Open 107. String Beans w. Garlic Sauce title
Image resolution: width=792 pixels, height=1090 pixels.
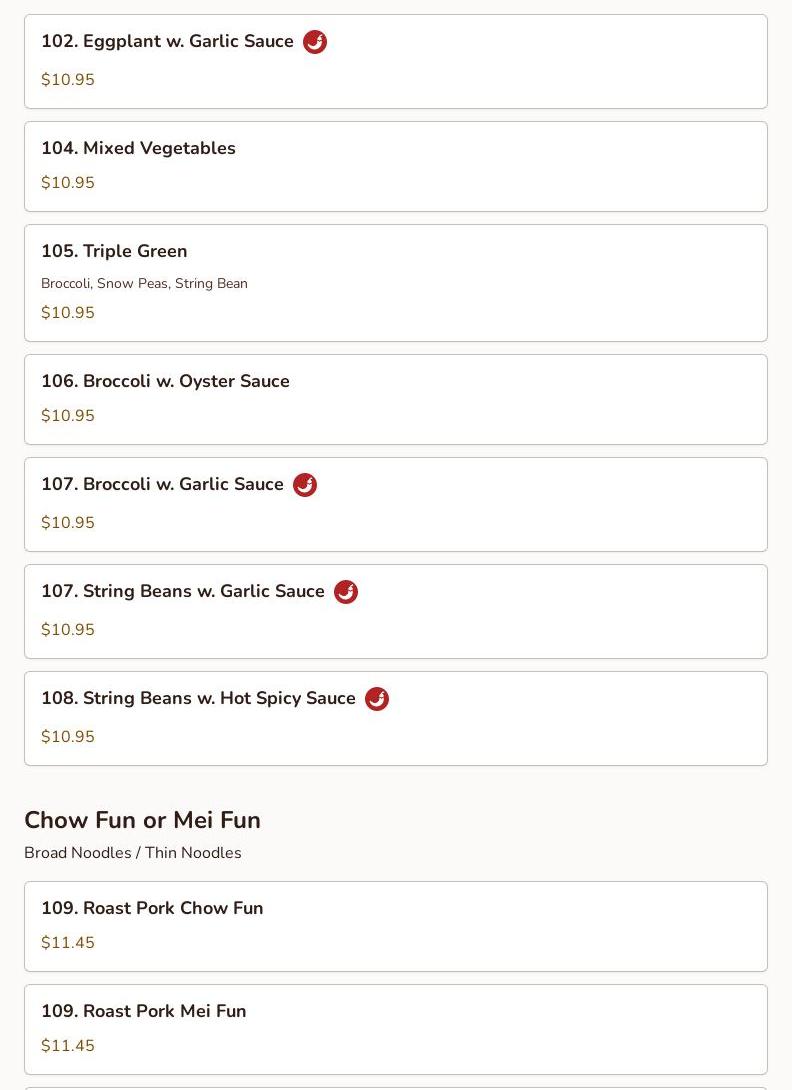click(x=183, y=591)
